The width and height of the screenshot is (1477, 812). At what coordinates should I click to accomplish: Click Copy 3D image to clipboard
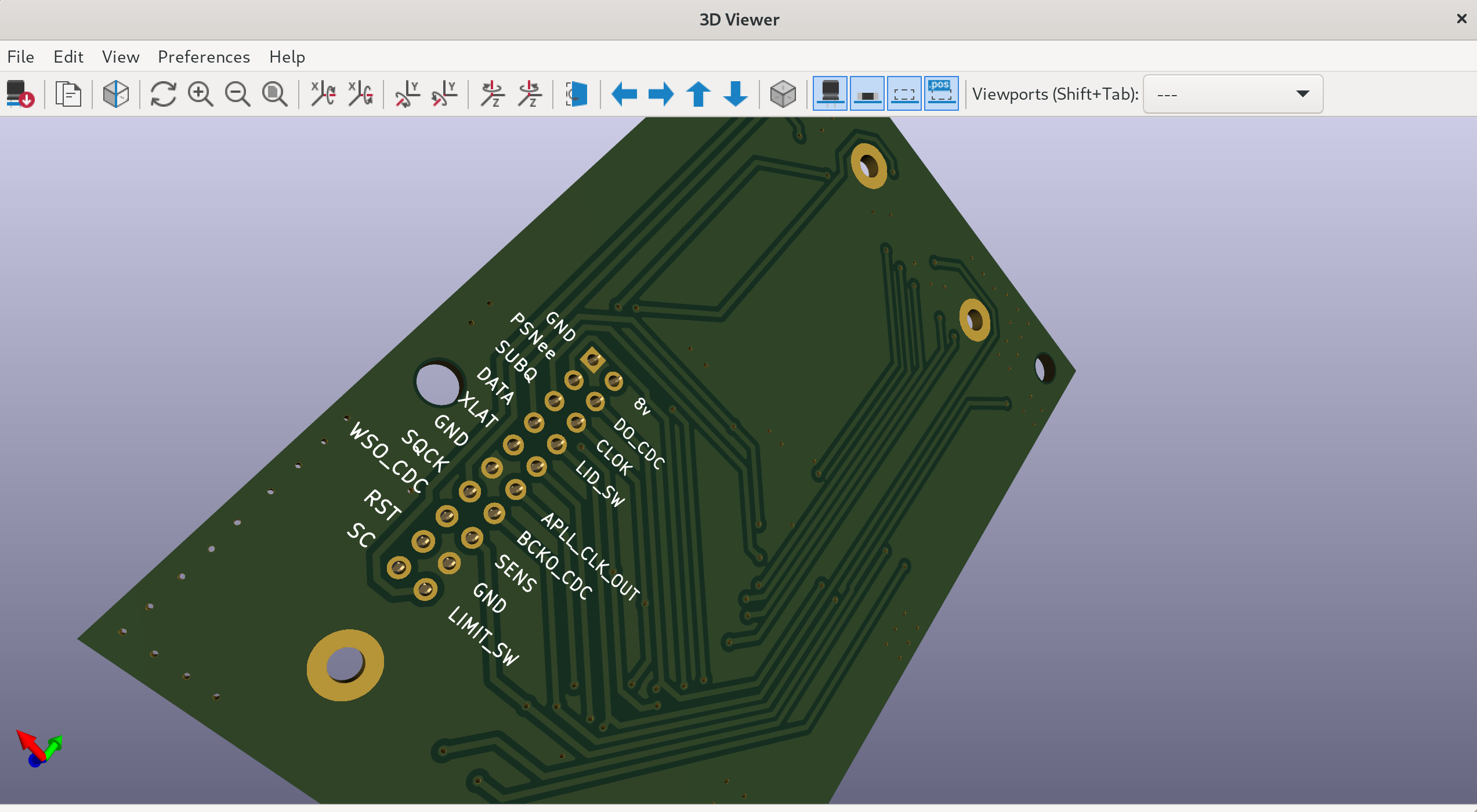[68, 94]
